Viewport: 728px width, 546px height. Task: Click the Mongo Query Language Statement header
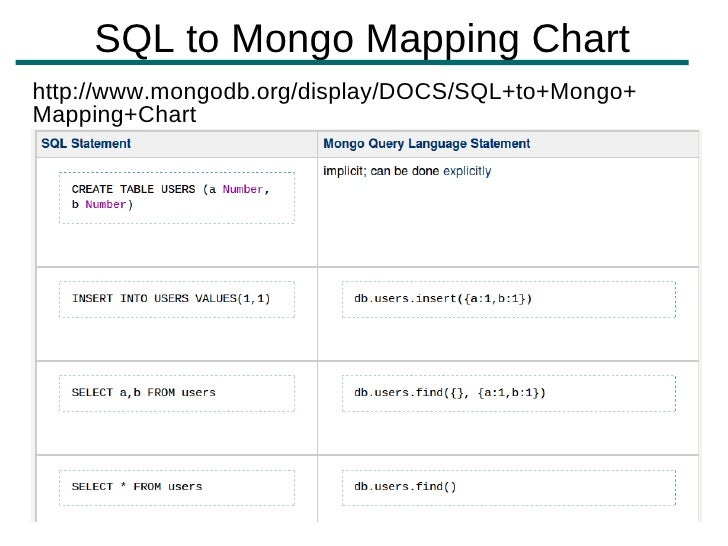pyautogui.click(x=427, y=143)
